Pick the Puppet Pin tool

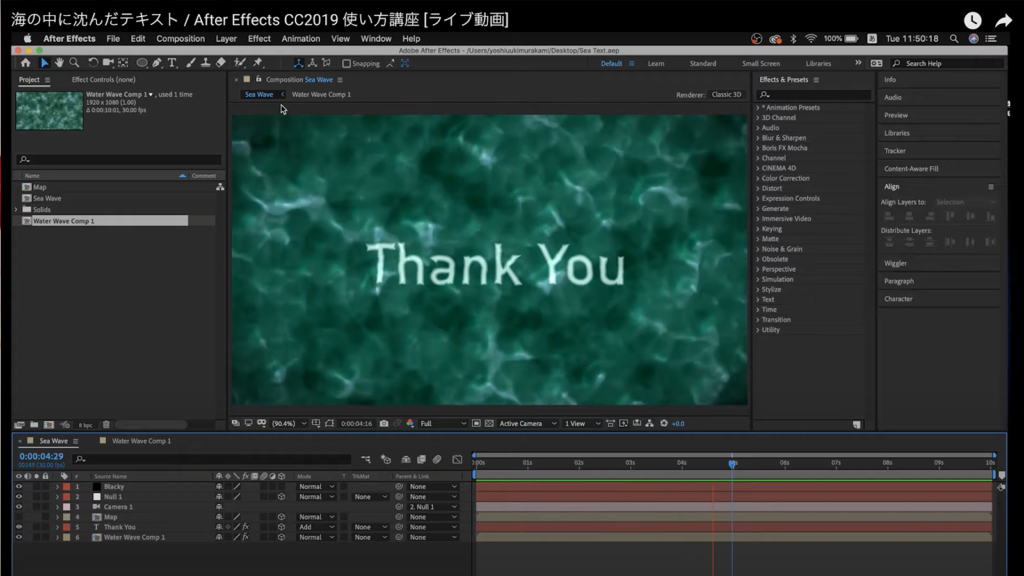pyautogui.click(x=259, y=62)
